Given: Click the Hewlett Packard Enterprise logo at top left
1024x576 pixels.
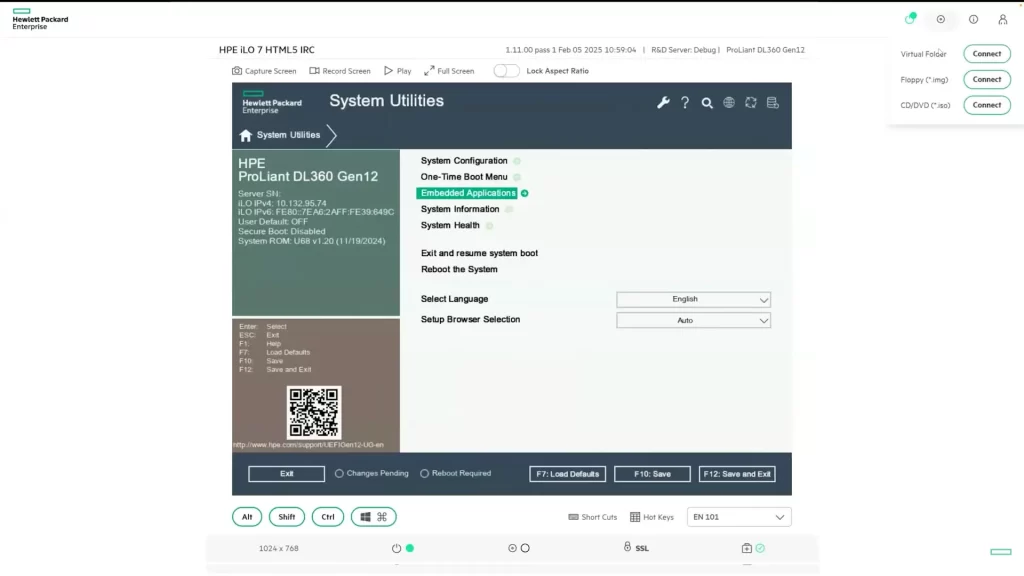Looking at the screenshot, I should click(40, 20).
